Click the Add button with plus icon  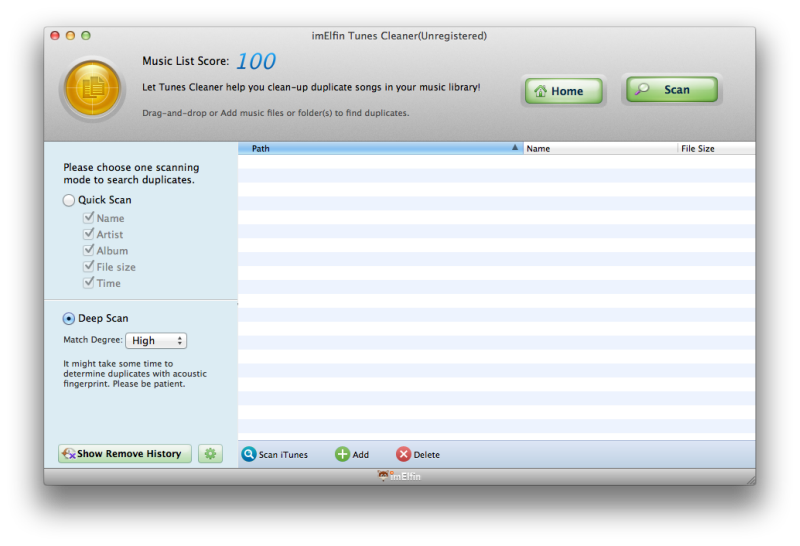352,454
